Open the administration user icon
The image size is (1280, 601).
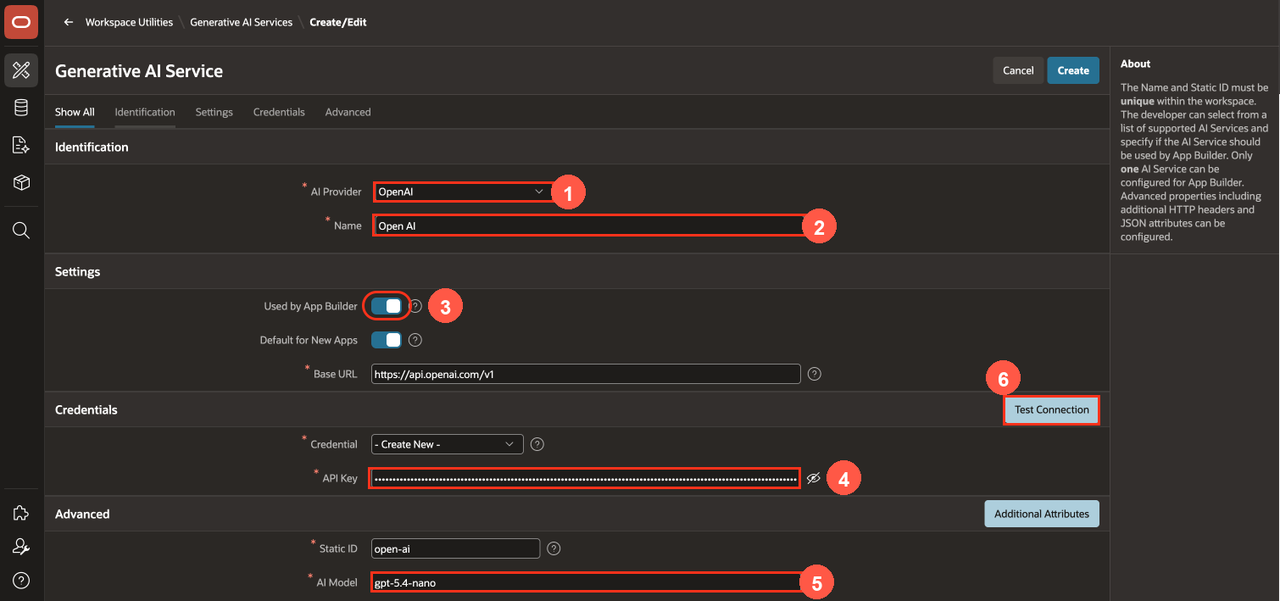tap(21, 546)
